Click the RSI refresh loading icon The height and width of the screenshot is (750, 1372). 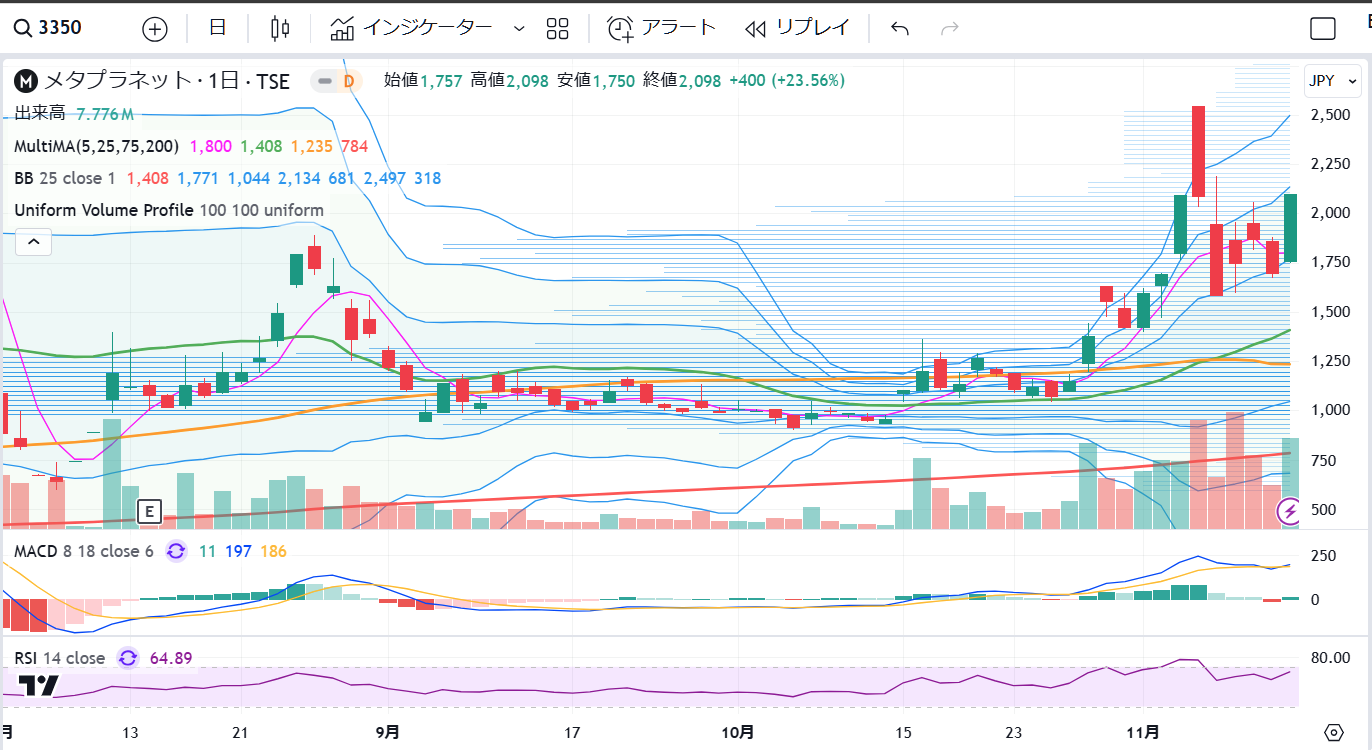pos(128,658)
